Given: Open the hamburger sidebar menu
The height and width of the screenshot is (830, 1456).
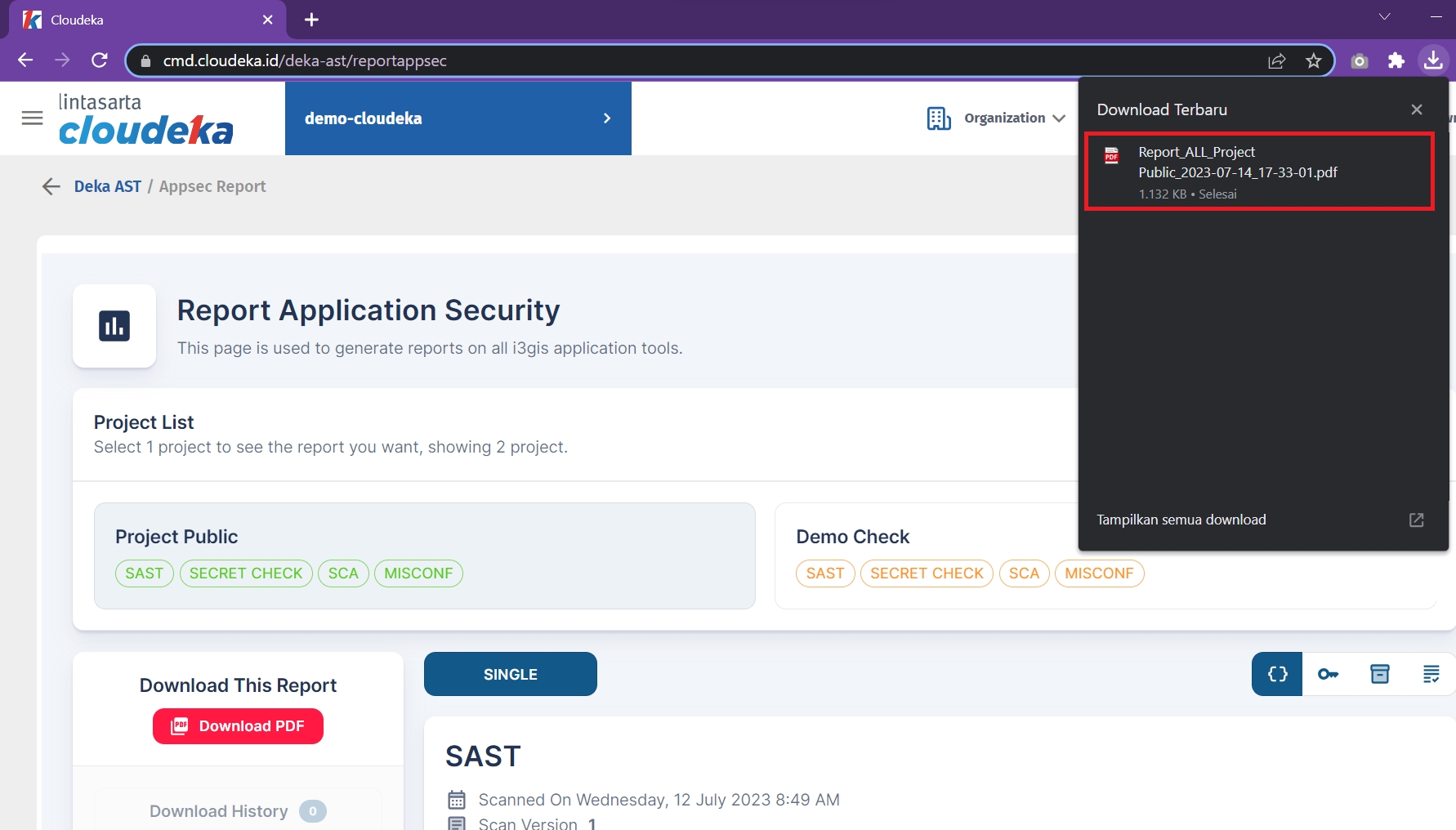Looking at the screenshot, I should (x=32, y=118).
